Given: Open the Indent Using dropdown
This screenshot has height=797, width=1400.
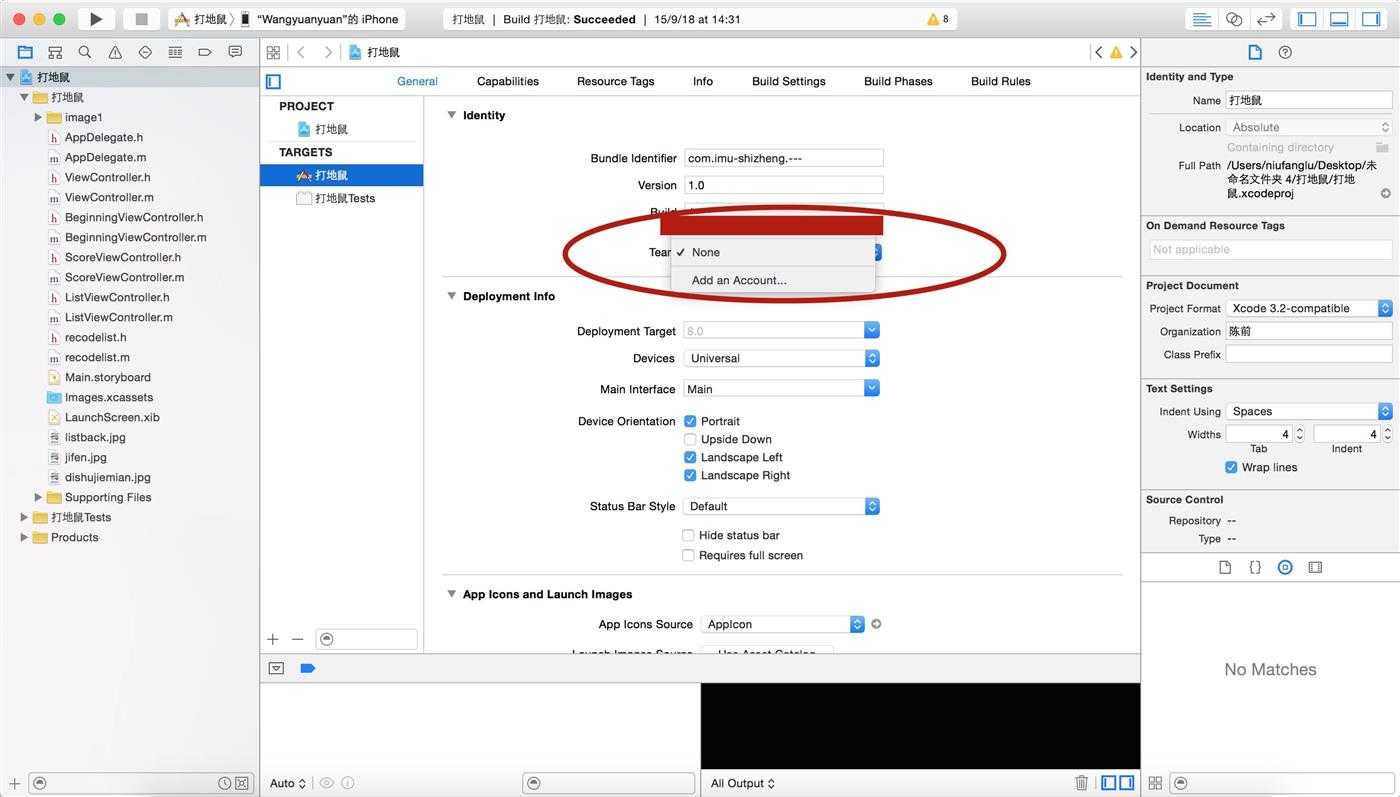Looking at the screenshot, I should (x=1309, y=411).
